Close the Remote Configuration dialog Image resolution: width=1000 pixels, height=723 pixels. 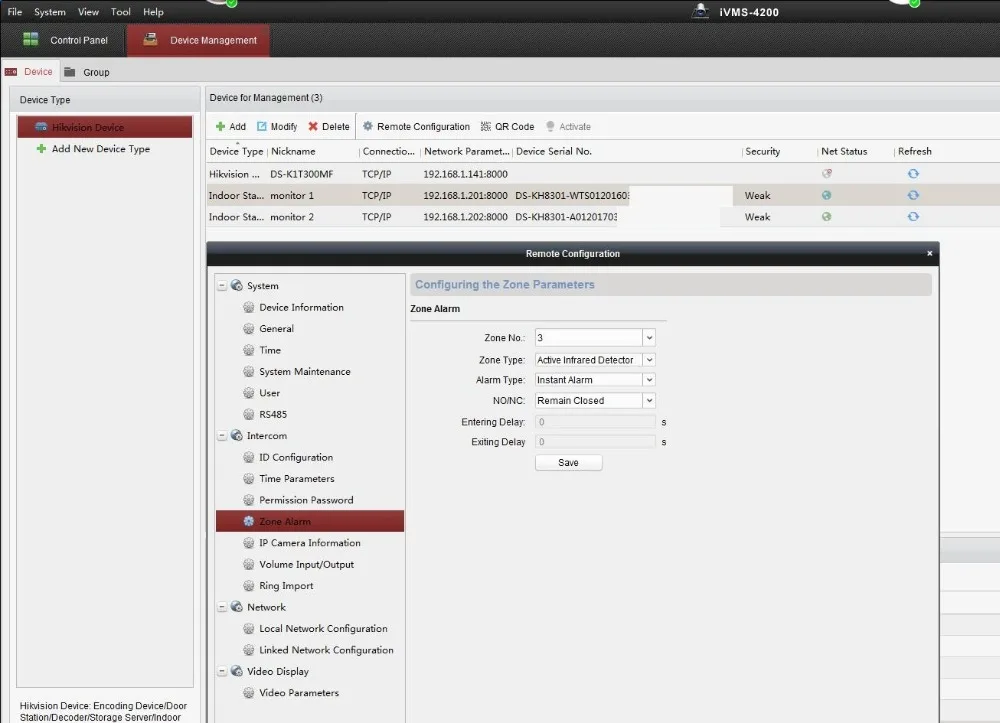tap(929, 253)
